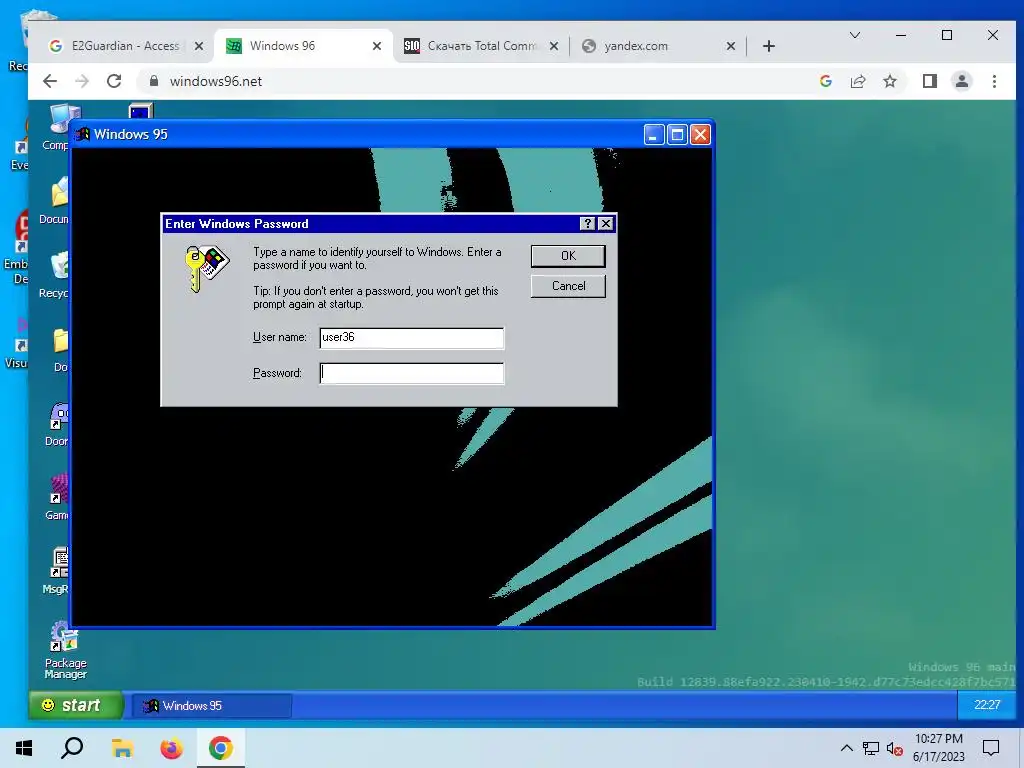Click OK in Enter Windows Password dialog
The image size is (1024, 768).
pyautogui.click(x=568, y=256)
